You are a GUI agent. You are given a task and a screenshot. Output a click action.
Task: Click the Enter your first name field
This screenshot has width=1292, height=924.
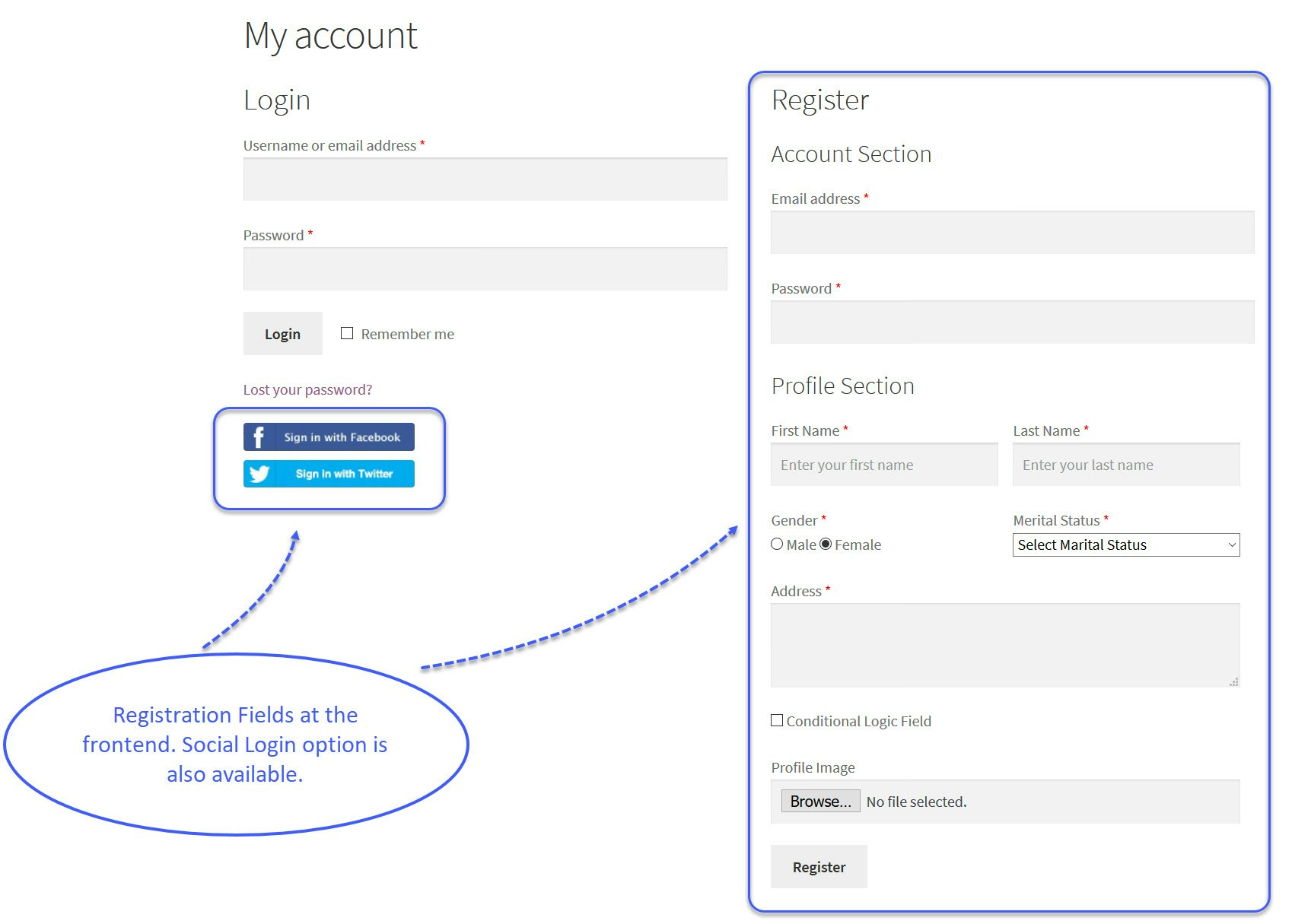point(883,464)
